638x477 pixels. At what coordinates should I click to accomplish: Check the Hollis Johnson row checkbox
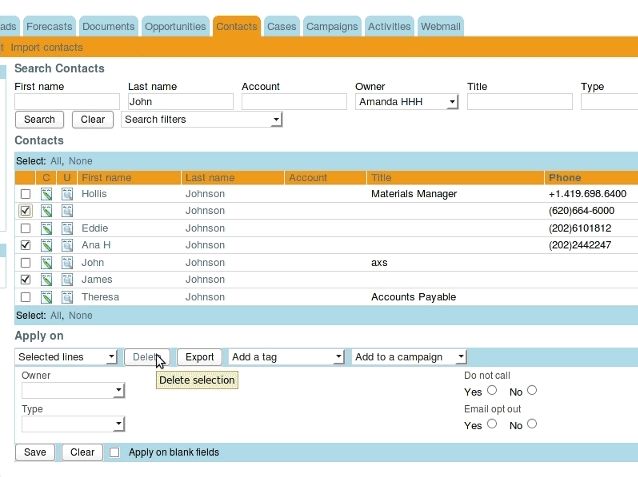25,194
